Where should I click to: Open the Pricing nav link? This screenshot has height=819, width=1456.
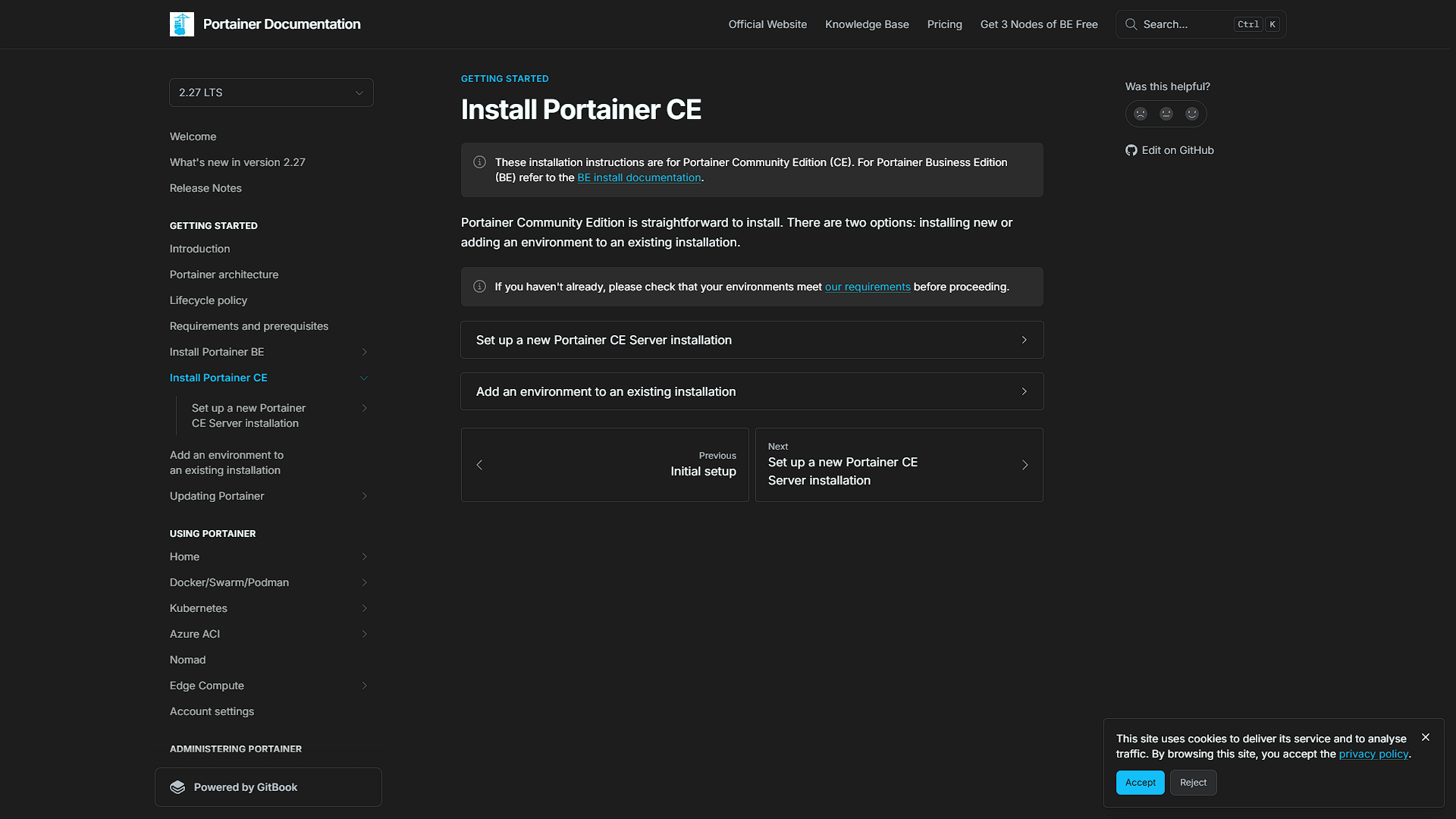coord(944,24)
